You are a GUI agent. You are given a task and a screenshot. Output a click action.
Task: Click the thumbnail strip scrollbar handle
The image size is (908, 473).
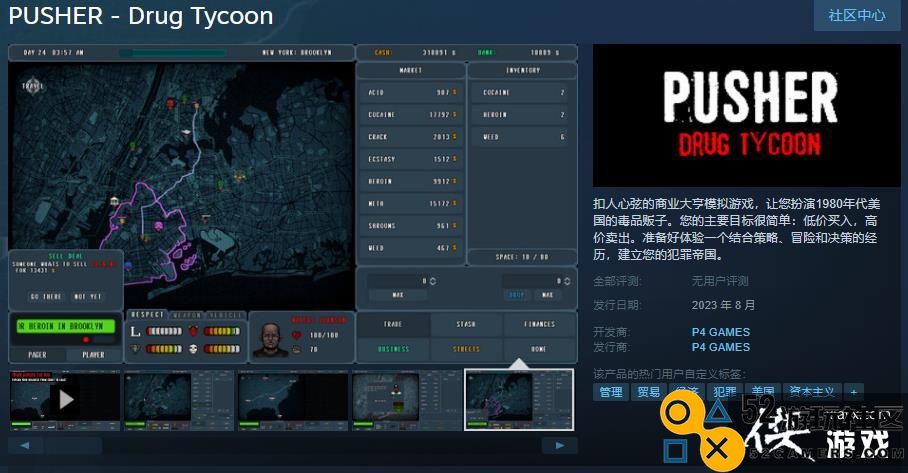[x=74, y=446]
